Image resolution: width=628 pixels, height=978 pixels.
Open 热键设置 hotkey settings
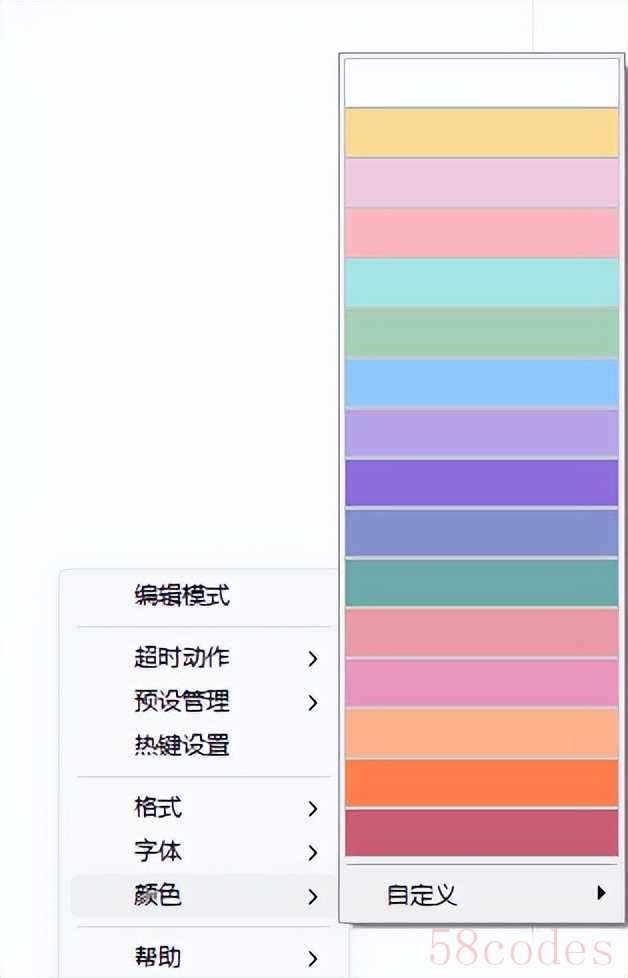[181, 745]
